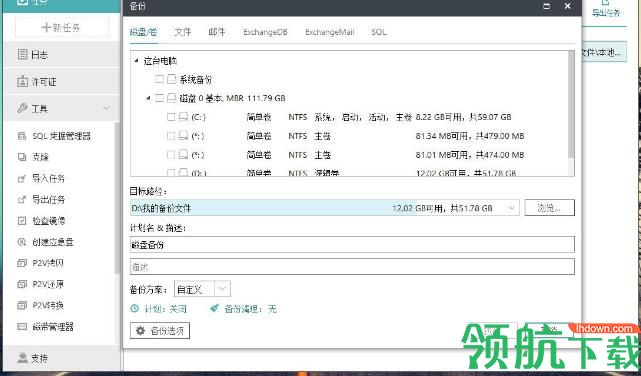Click the cleanup icon beside 备份清理
Image resolution: width=641 pixels, height=376 pixels.
click(214, 309)
